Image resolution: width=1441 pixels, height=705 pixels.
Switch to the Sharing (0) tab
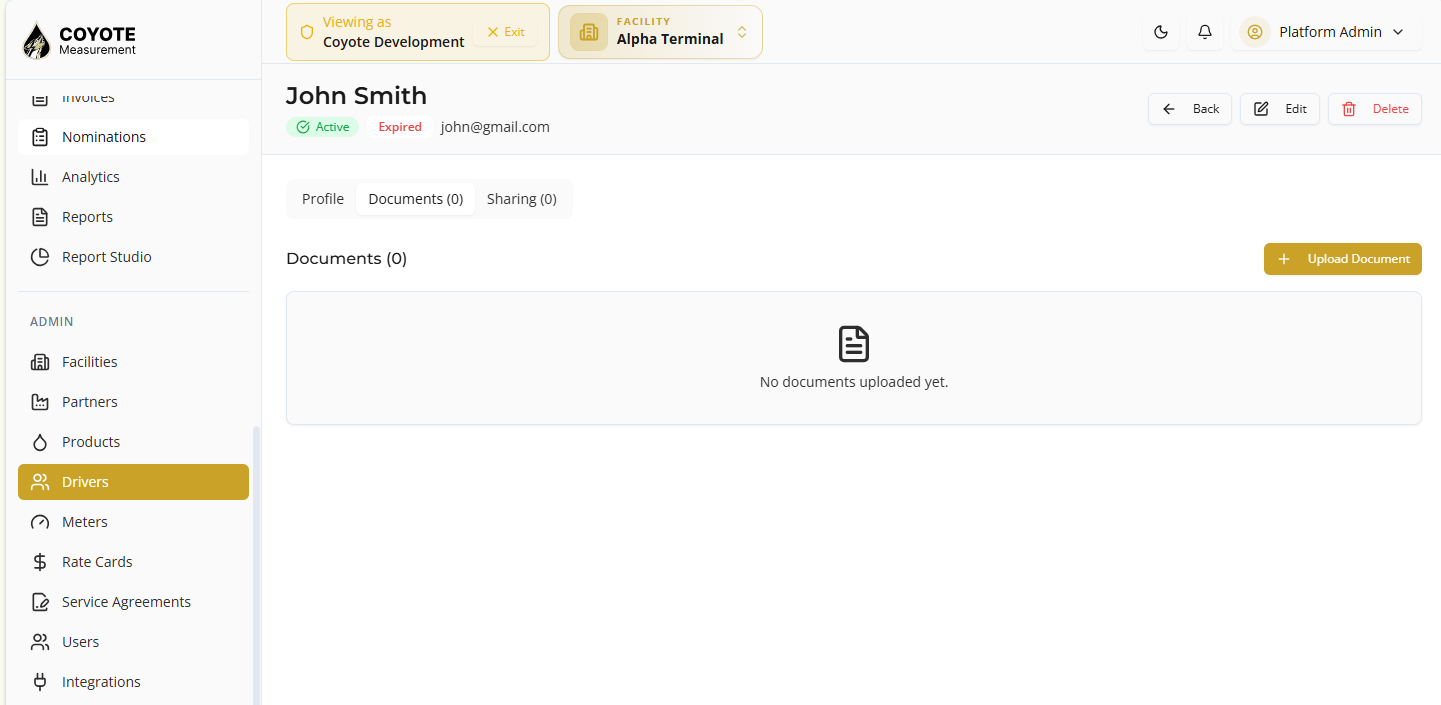pyautogui.click(x=522, y=199)
